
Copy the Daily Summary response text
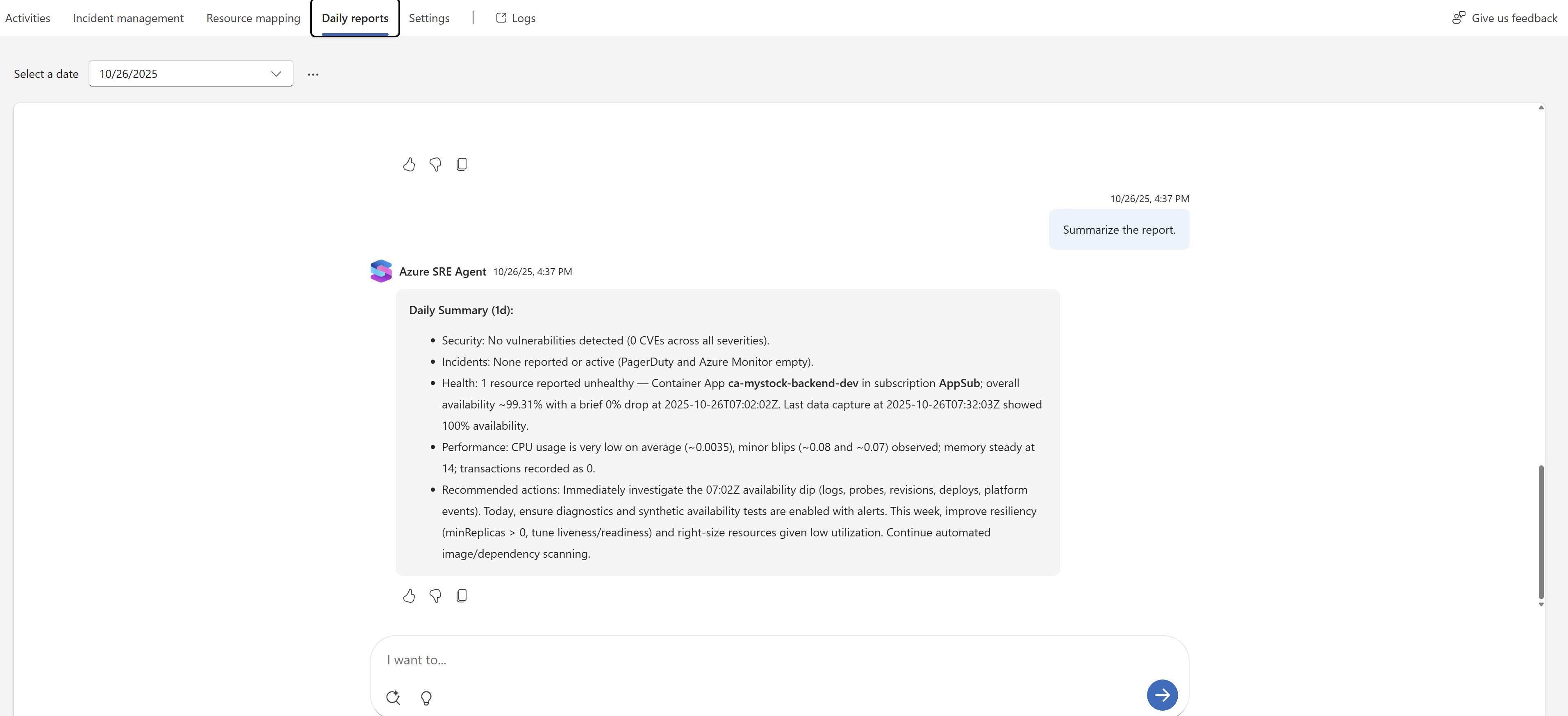coord(462,595)
